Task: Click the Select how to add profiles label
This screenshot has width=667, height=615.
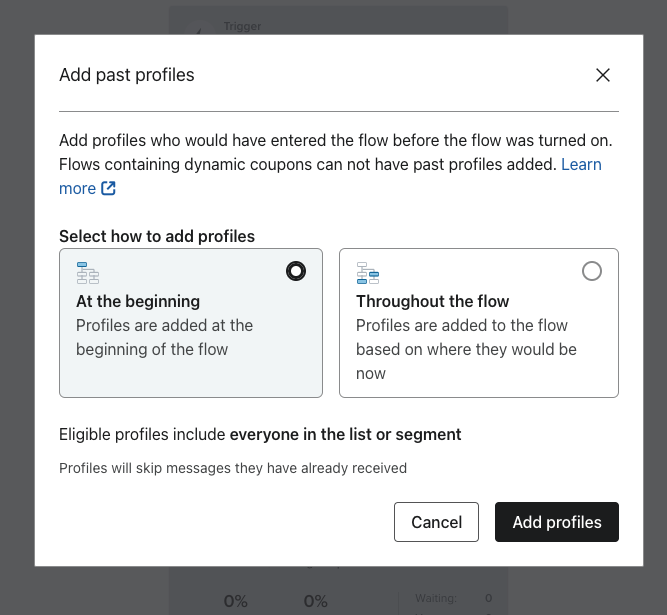Action: coord(157,236)
